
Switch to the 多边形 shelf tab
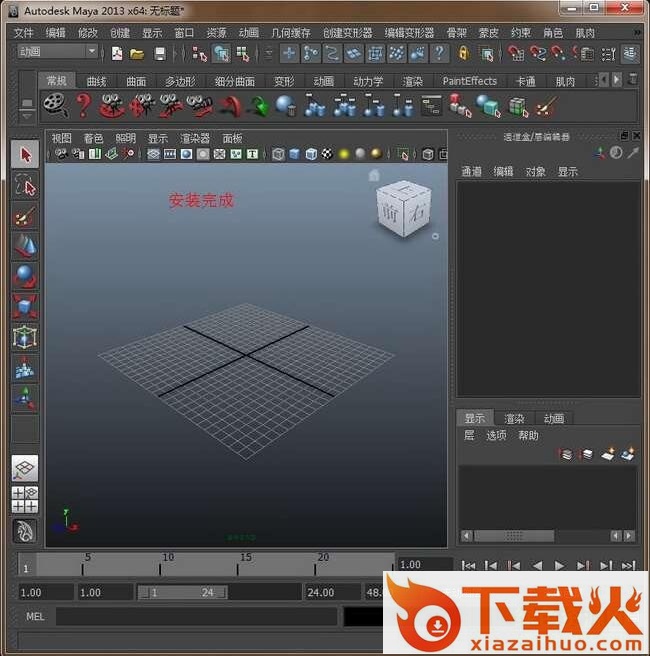tap(180, 81)
